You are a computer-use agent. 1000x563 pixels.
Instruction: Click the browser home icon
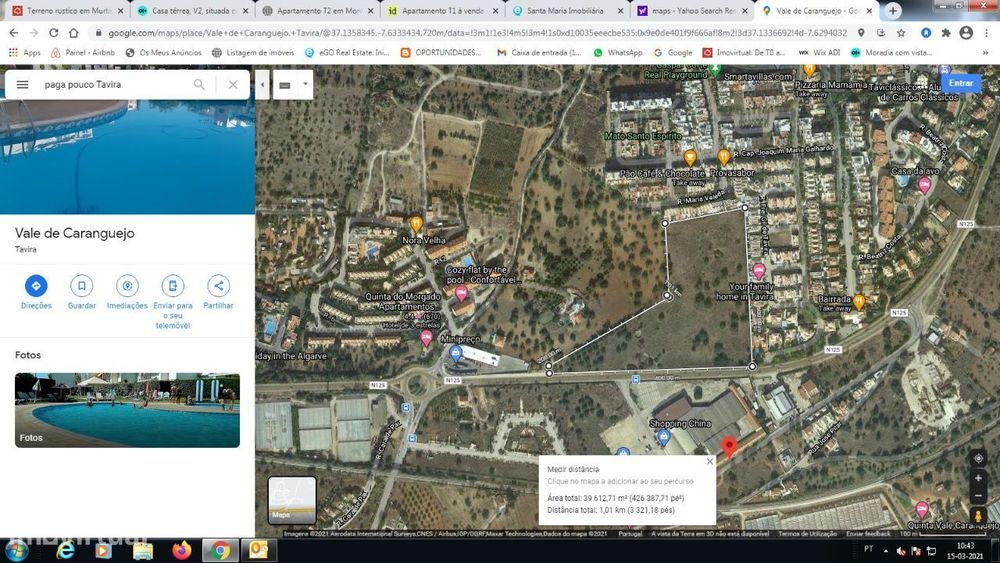click(74, 33)
